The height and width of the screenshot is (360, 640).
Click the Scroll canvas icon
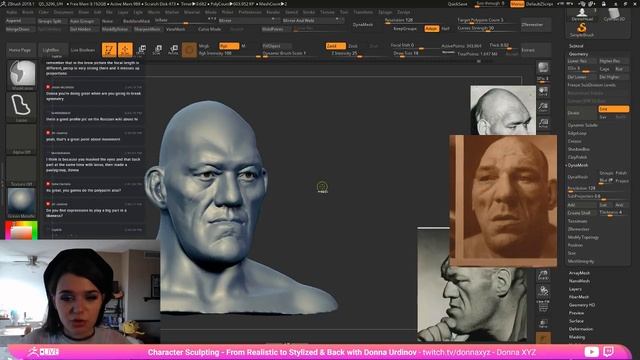543,91
